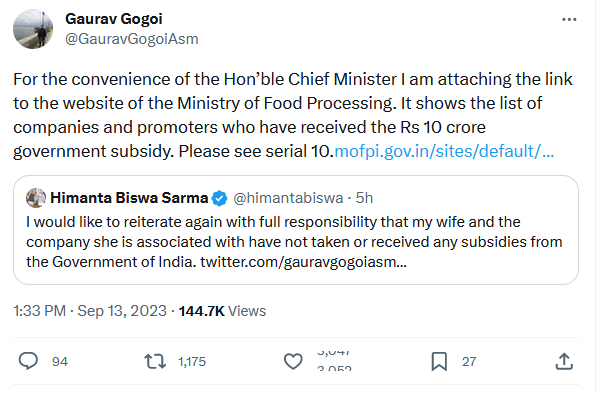Viewport: 607px width, 394px height.
Task: Click Himanta Biswa Sarma's verified badge
Action: click(x=220, y=198)
